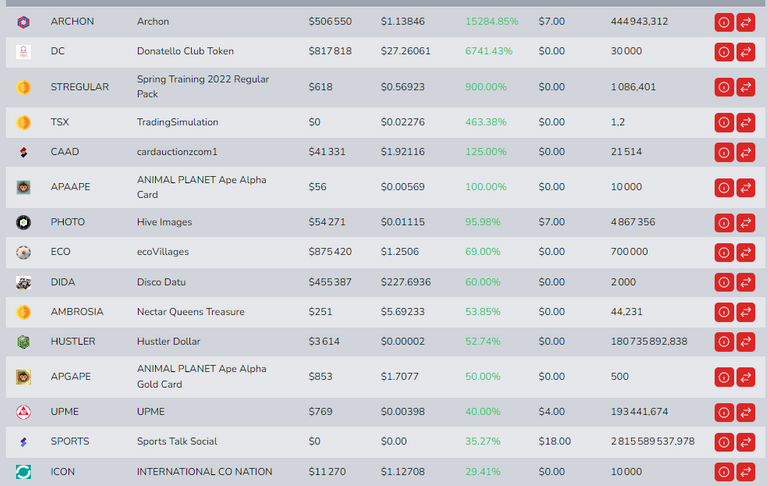Select the TradingSimulation name
Screen dimensions: 768x486
pyautogui.click(x=177, y=122)
